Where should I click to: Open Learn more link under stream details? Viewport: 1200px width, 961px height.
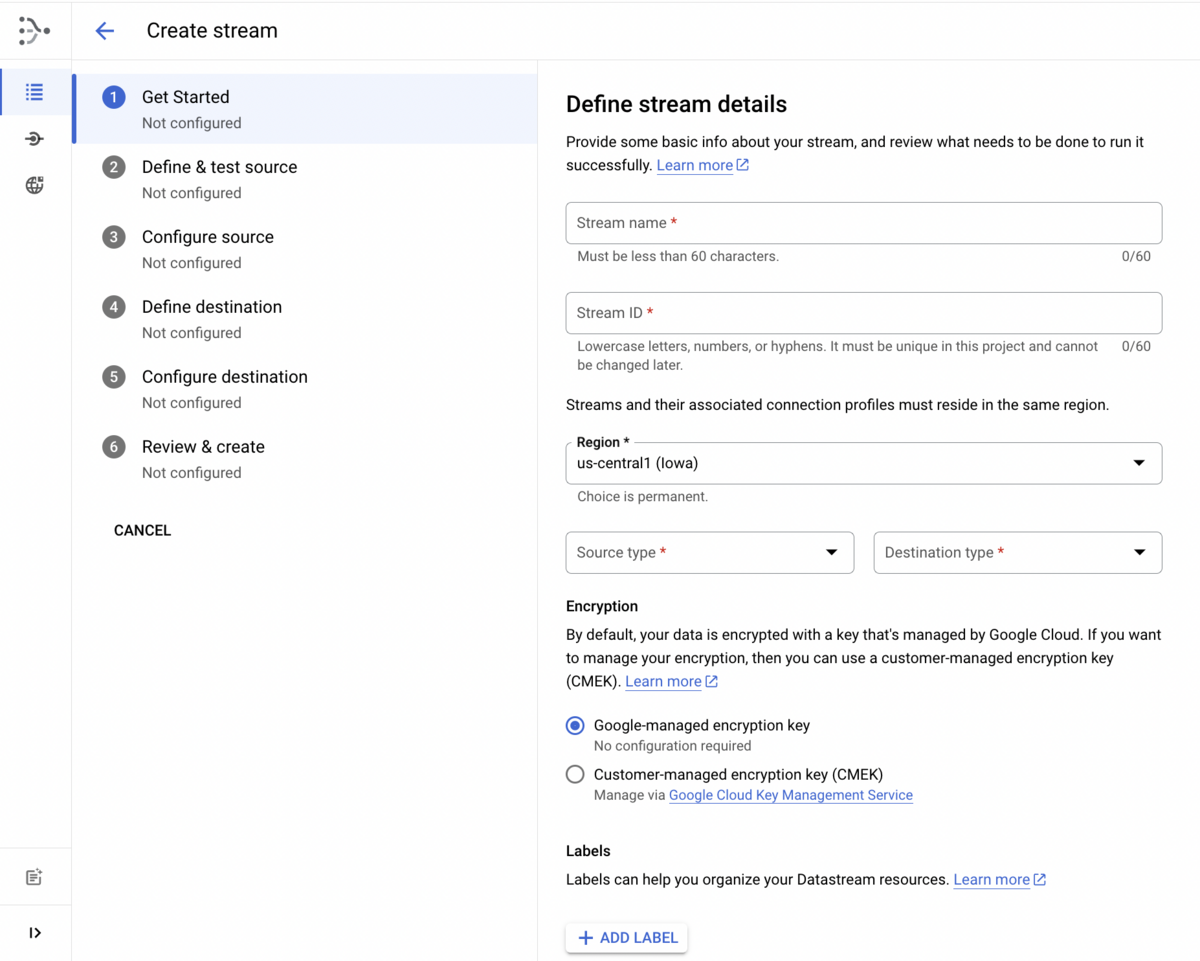(x=702, y=165)
